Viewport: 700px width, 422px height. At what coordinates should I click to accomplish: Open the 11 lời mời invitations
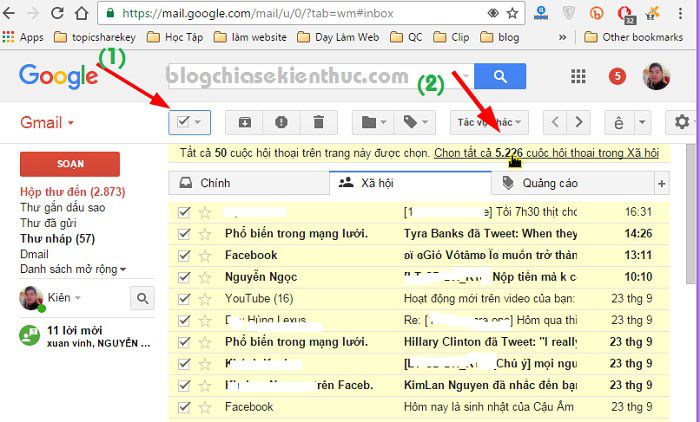tap(85, 336)
